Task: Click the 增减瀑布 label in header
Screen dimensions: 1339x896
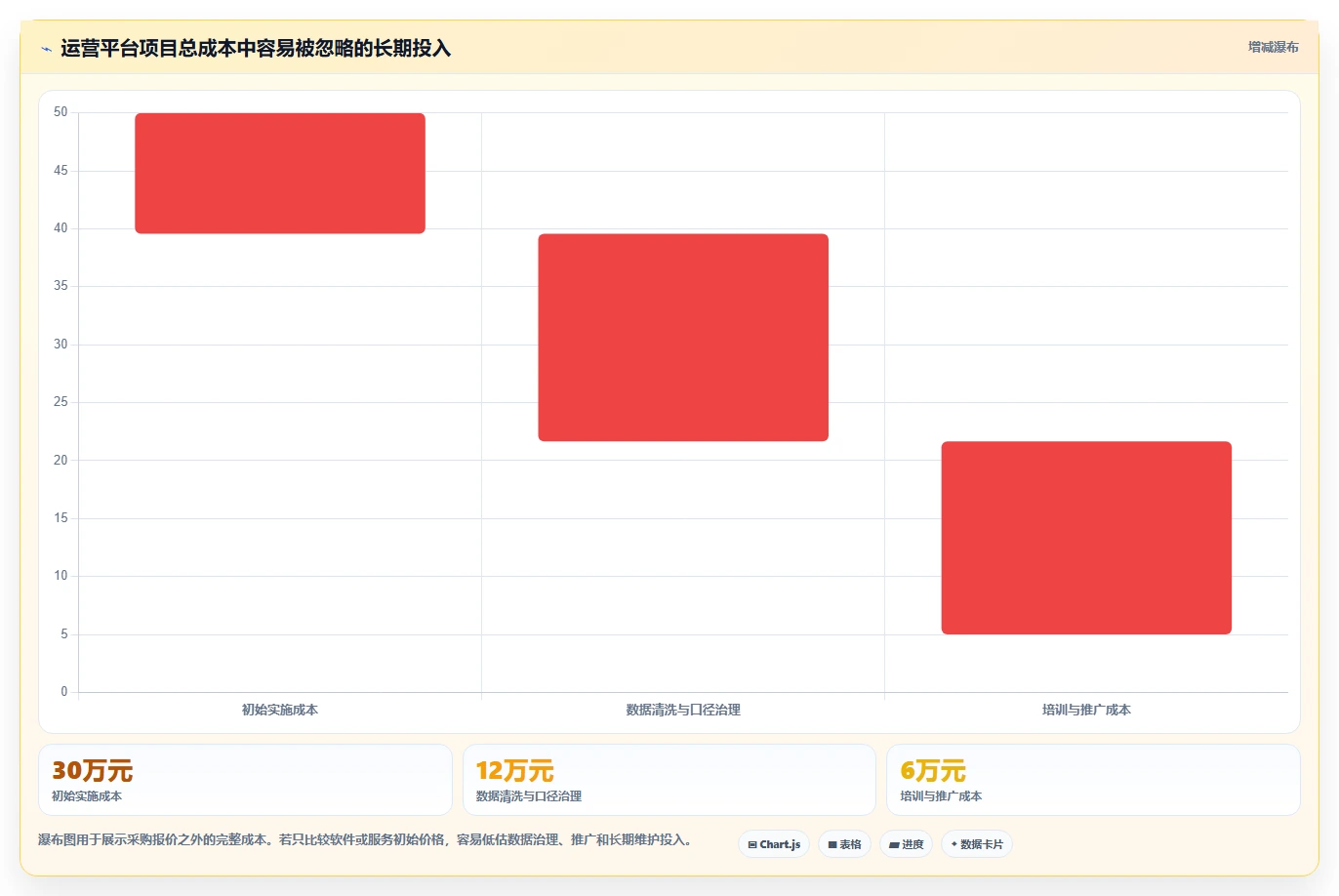Action: (x=1273, y=47)
